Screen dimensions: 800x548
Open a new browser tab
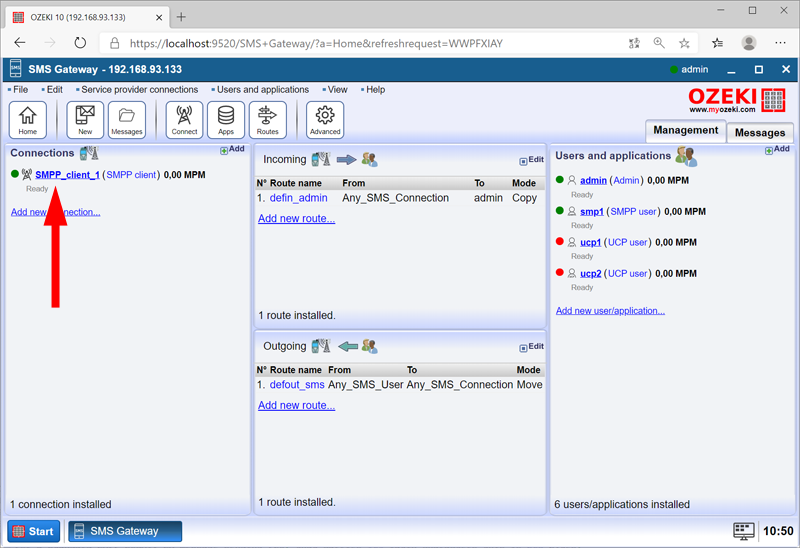point(181,17)
